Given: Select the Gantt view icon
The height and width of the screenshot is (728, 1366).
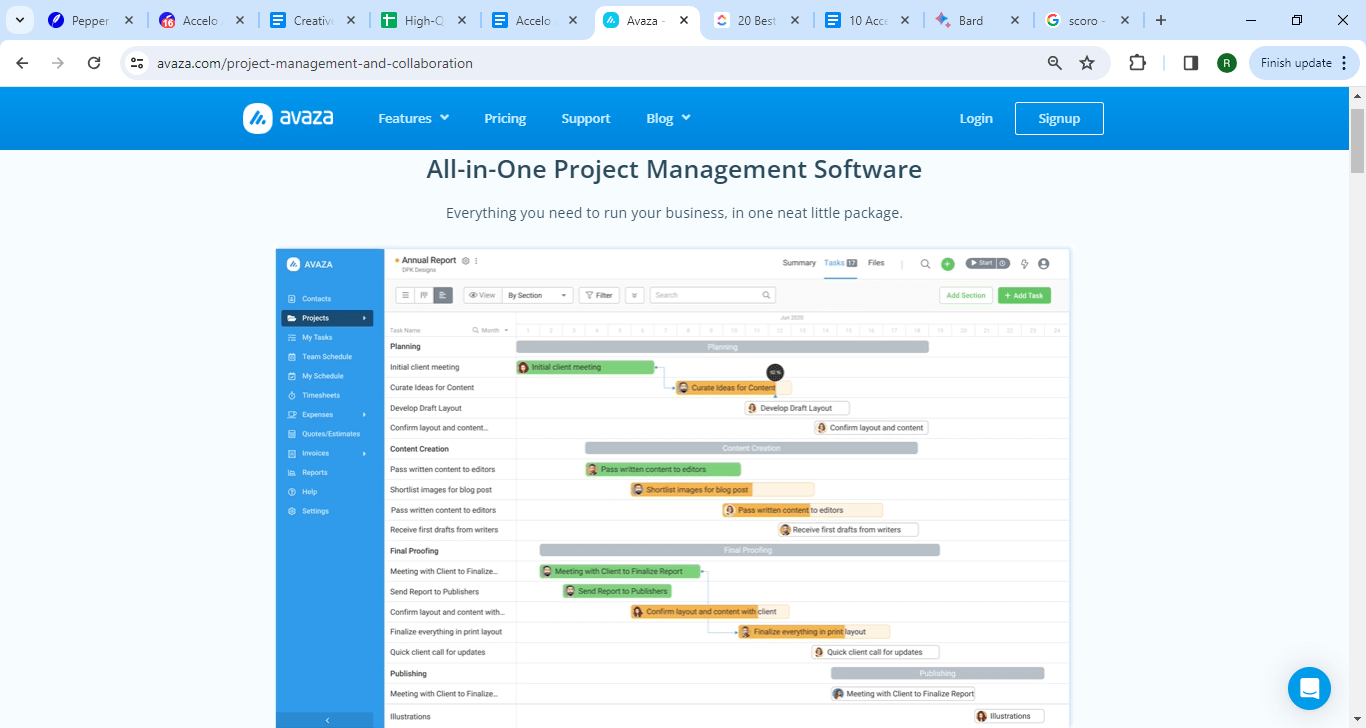Looking at the screenshot, I should (443, 295).
